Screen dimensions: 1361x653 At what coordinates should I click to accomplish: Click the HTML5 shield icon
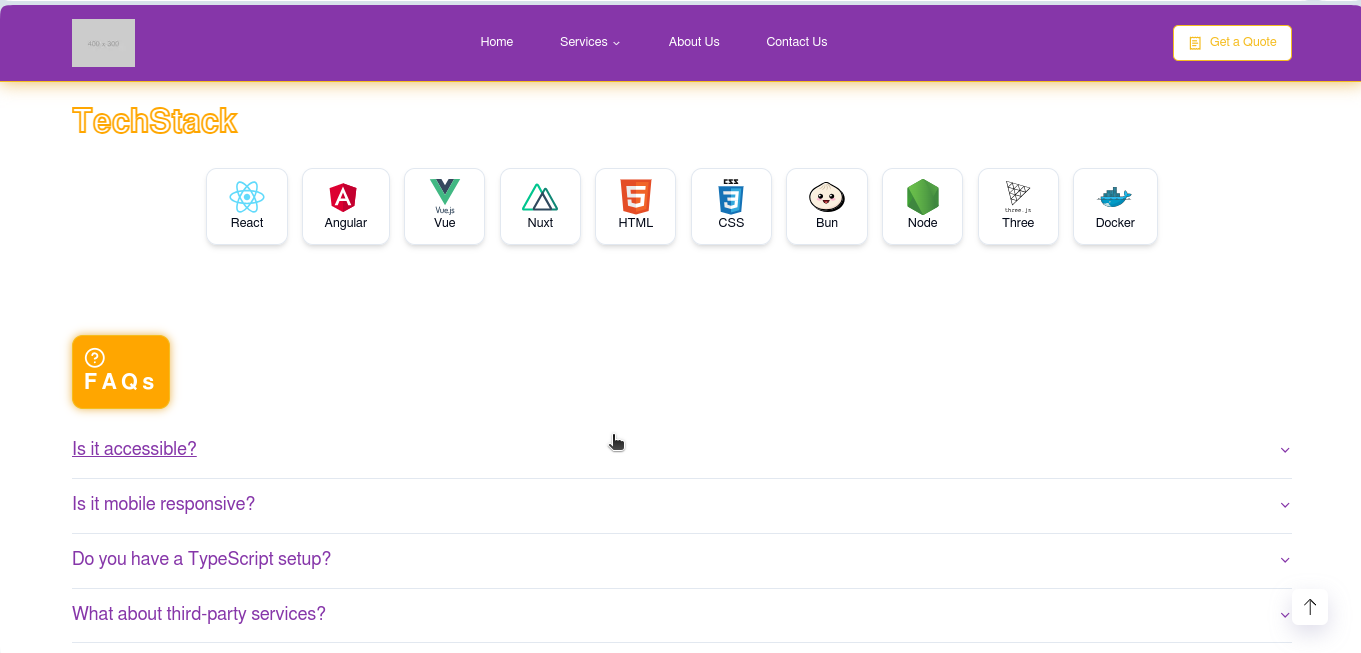pyautogui.click(x=636, y=196)
